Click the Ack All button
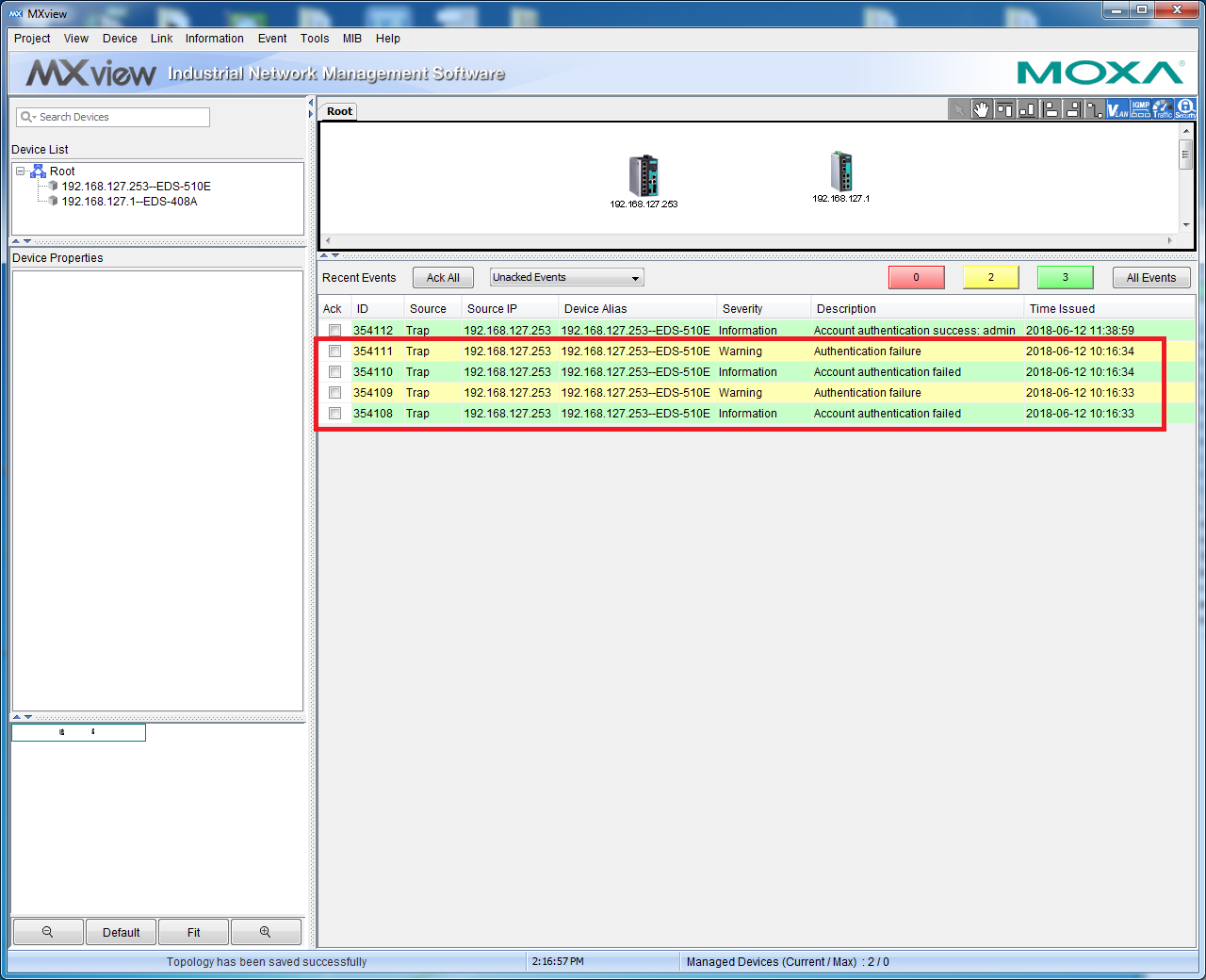Screen dimensions: 1206x980 [x=443, y=277]
